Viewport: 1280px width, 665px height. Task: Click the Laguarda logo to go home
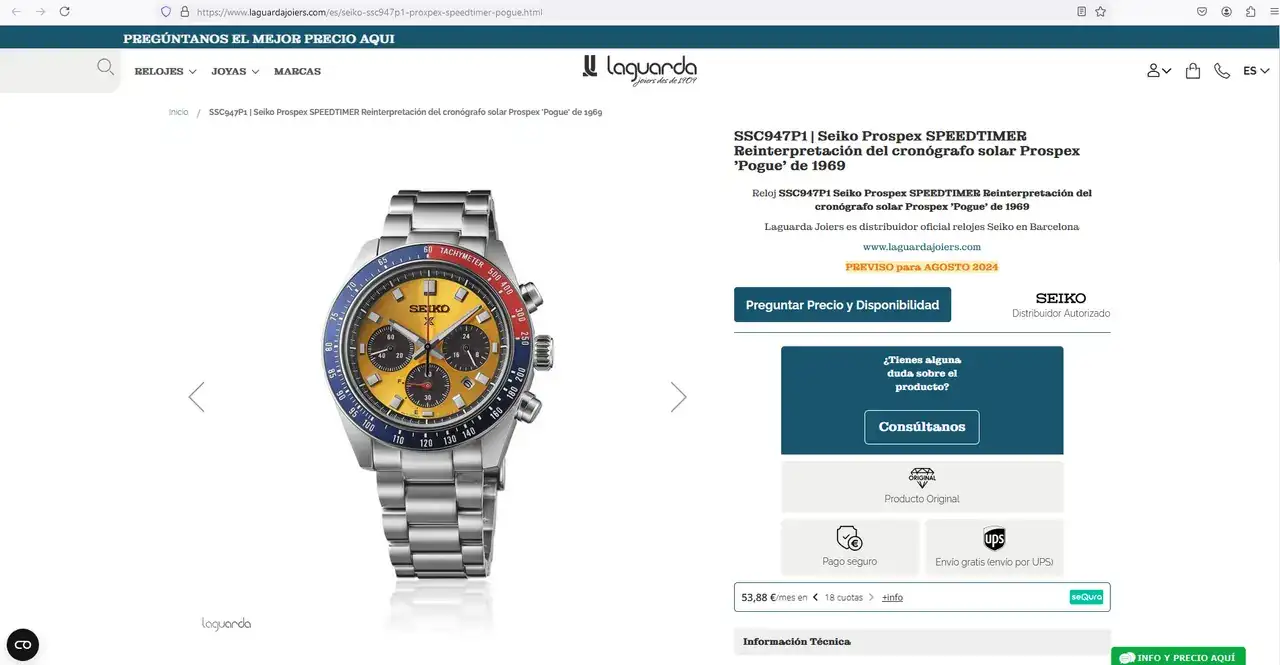tap(640, 68)
